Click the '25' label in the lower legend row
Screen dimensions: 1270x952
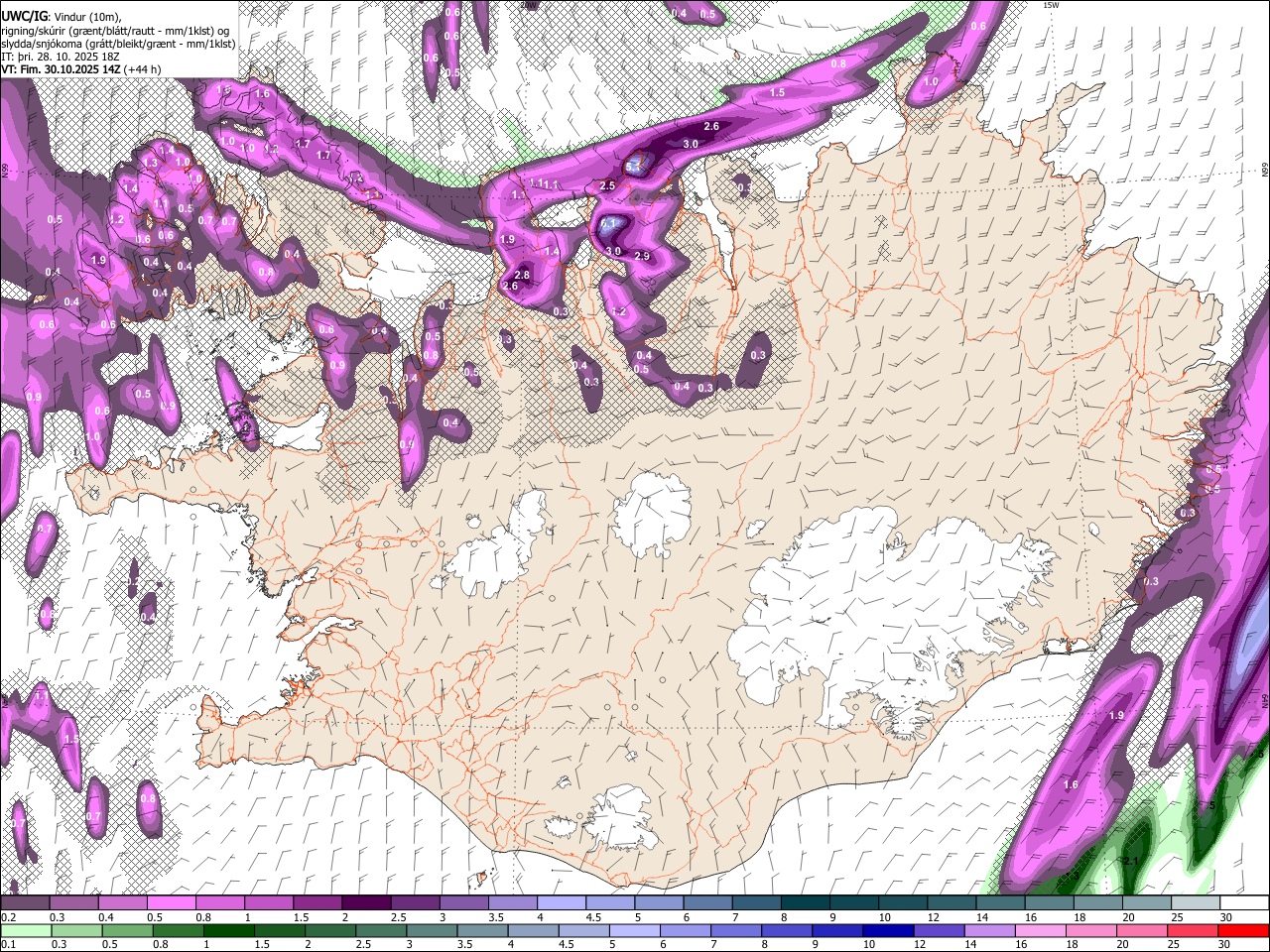coord(1176,944)
